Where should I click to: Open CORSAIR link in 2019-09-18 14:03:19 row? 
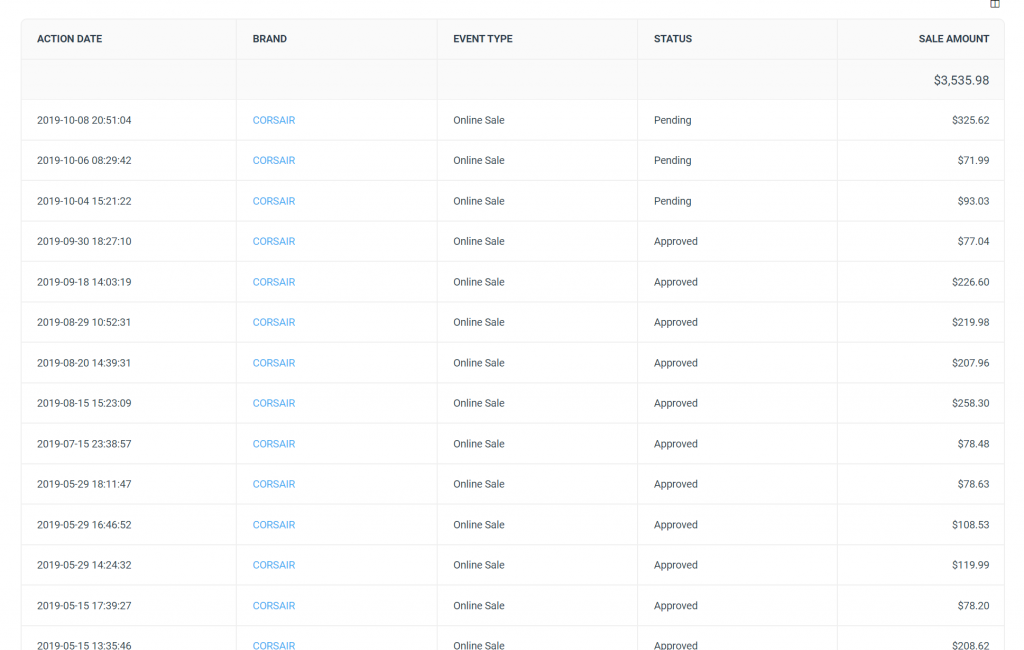[x=274, y=282]
